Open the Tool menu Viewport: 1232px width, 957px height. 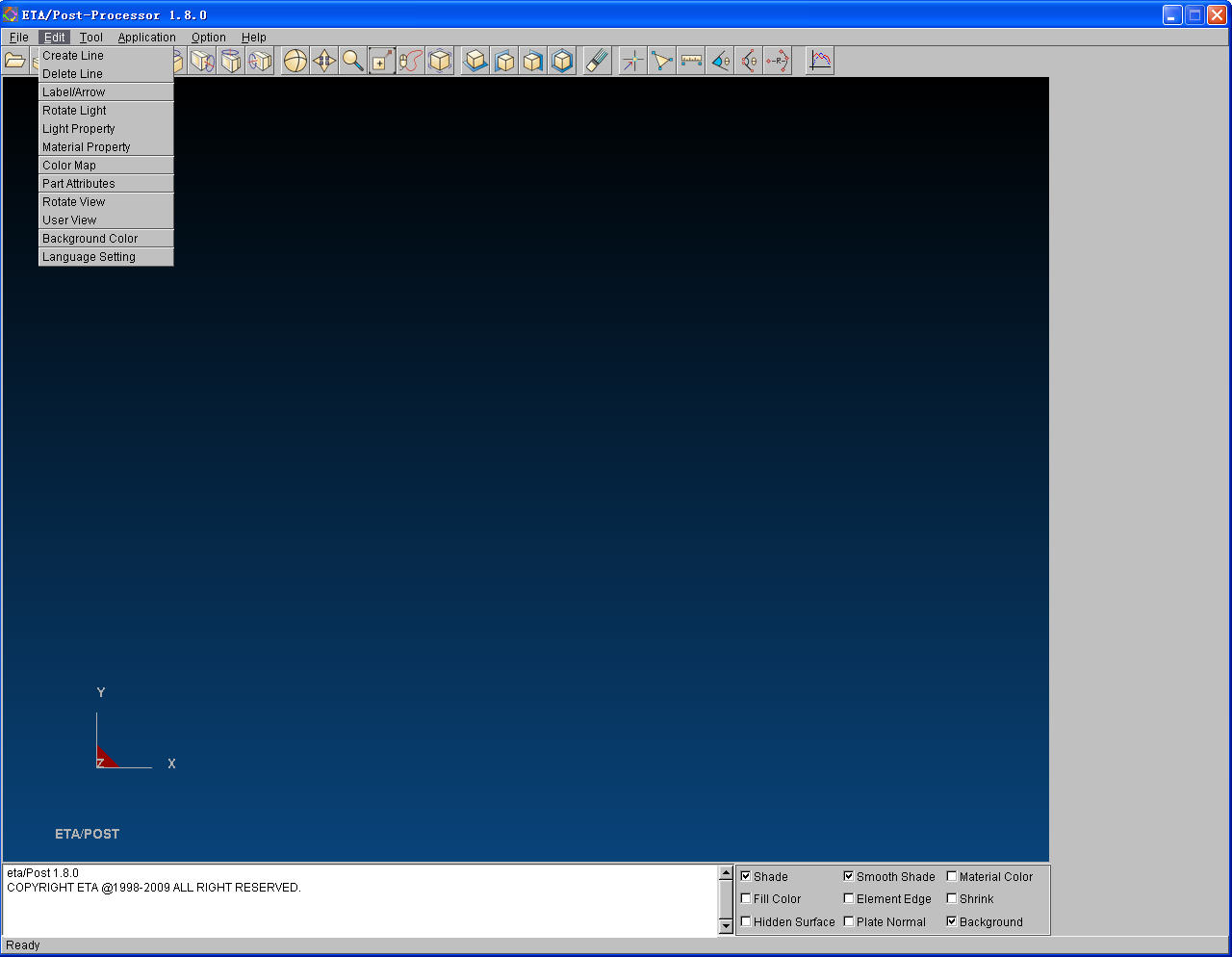[x=91, y=38]
